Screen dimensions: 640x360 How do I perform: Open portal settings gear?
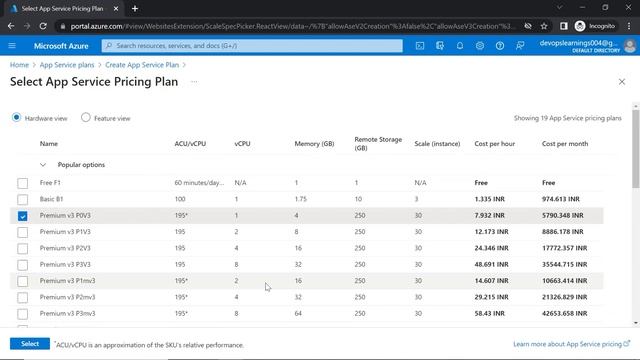(x=480, y=46)
